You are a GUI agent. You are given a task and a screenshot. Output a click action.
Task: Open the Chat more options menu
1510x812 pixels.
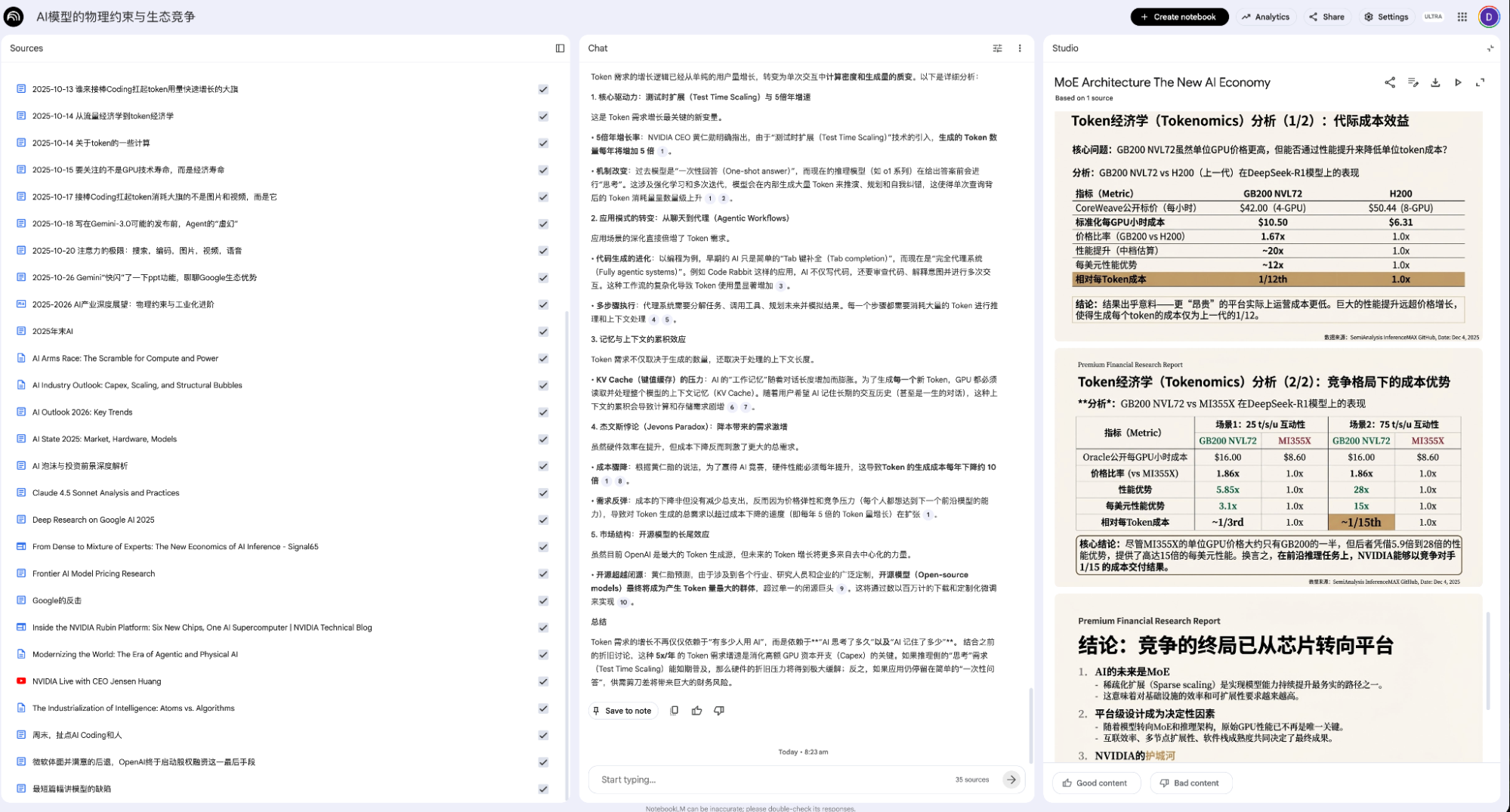pos(1020,48)
